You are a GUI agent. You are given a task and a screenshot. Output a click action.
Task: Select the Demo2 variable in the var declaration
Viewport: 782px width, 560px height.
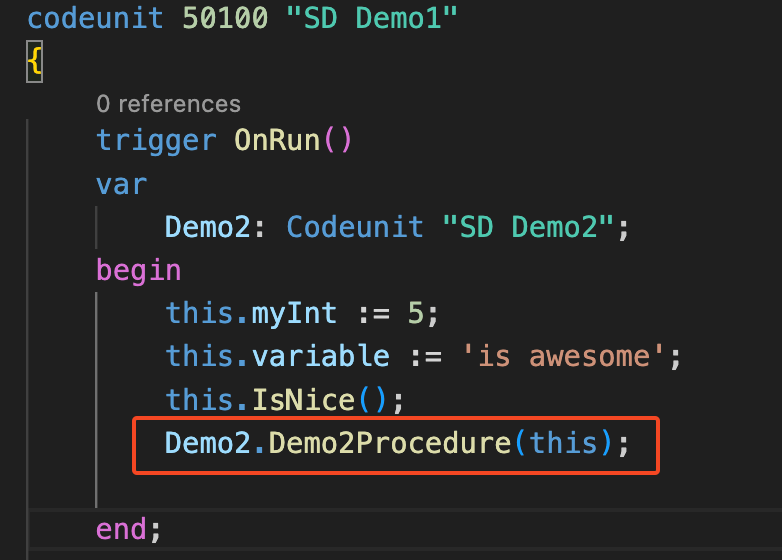pos(208,227)
